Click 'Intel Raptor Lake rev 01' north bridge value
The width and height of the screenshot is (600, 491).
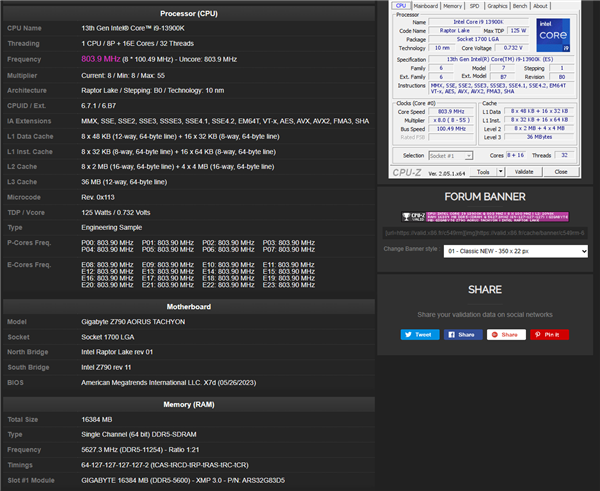pos(117,352)
